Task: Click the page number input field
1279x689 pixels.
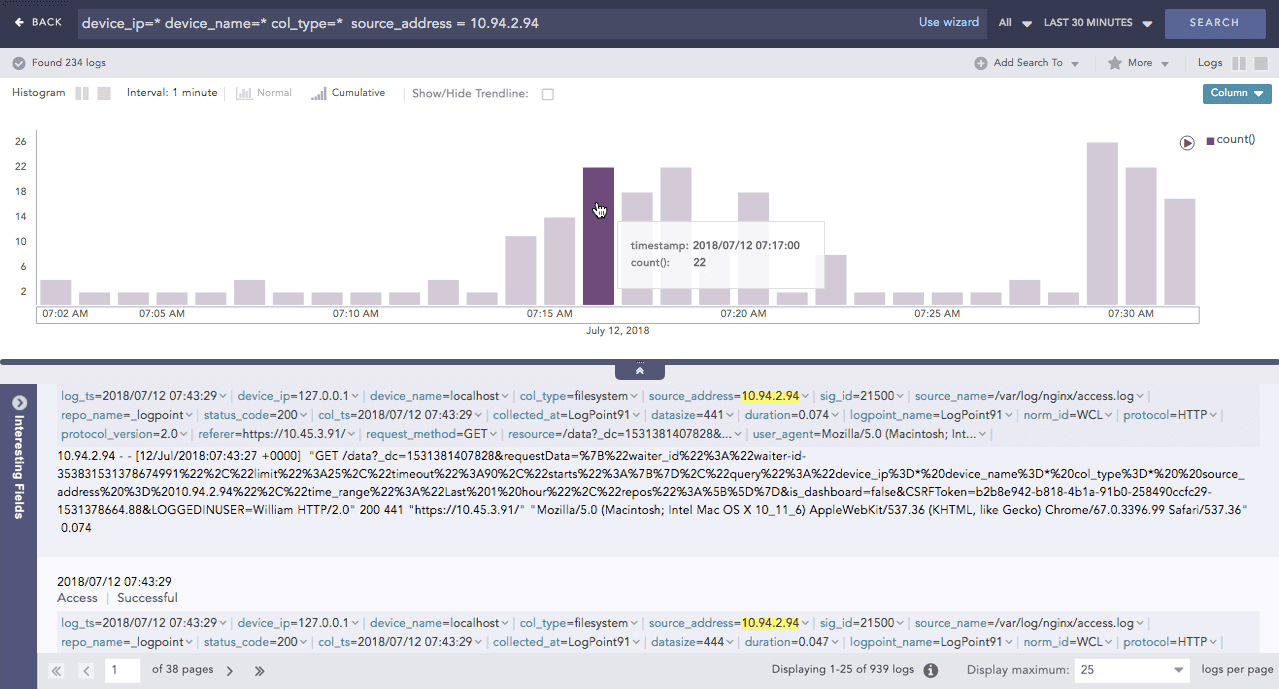Action: [x=122, y=670]
